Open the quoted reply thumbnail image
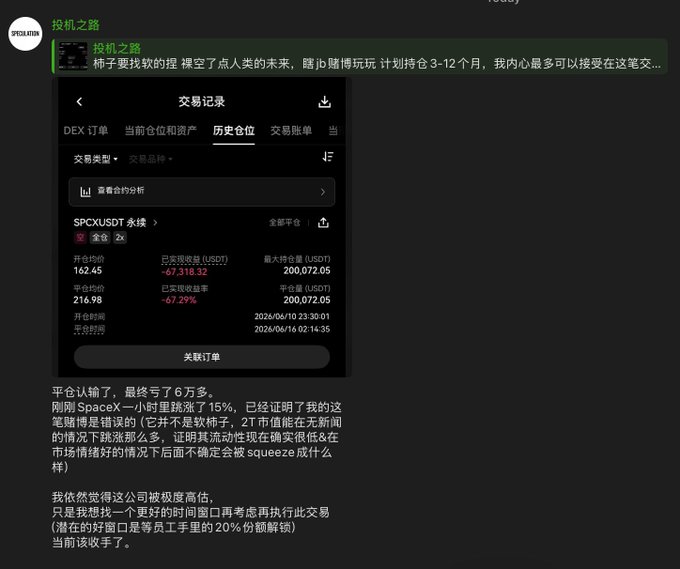The width and height of the screenshot is (680, 569). coord(73,56)
